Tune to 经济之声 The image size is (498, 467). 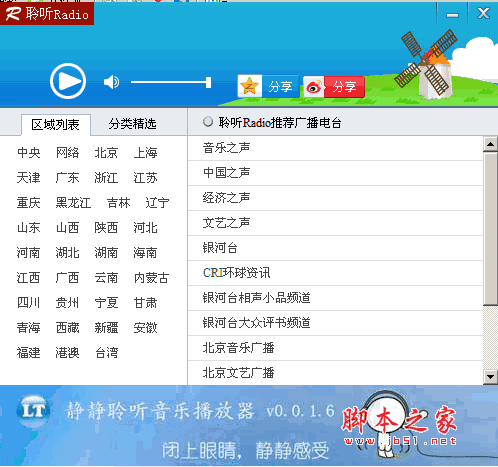tap(335, 198)
